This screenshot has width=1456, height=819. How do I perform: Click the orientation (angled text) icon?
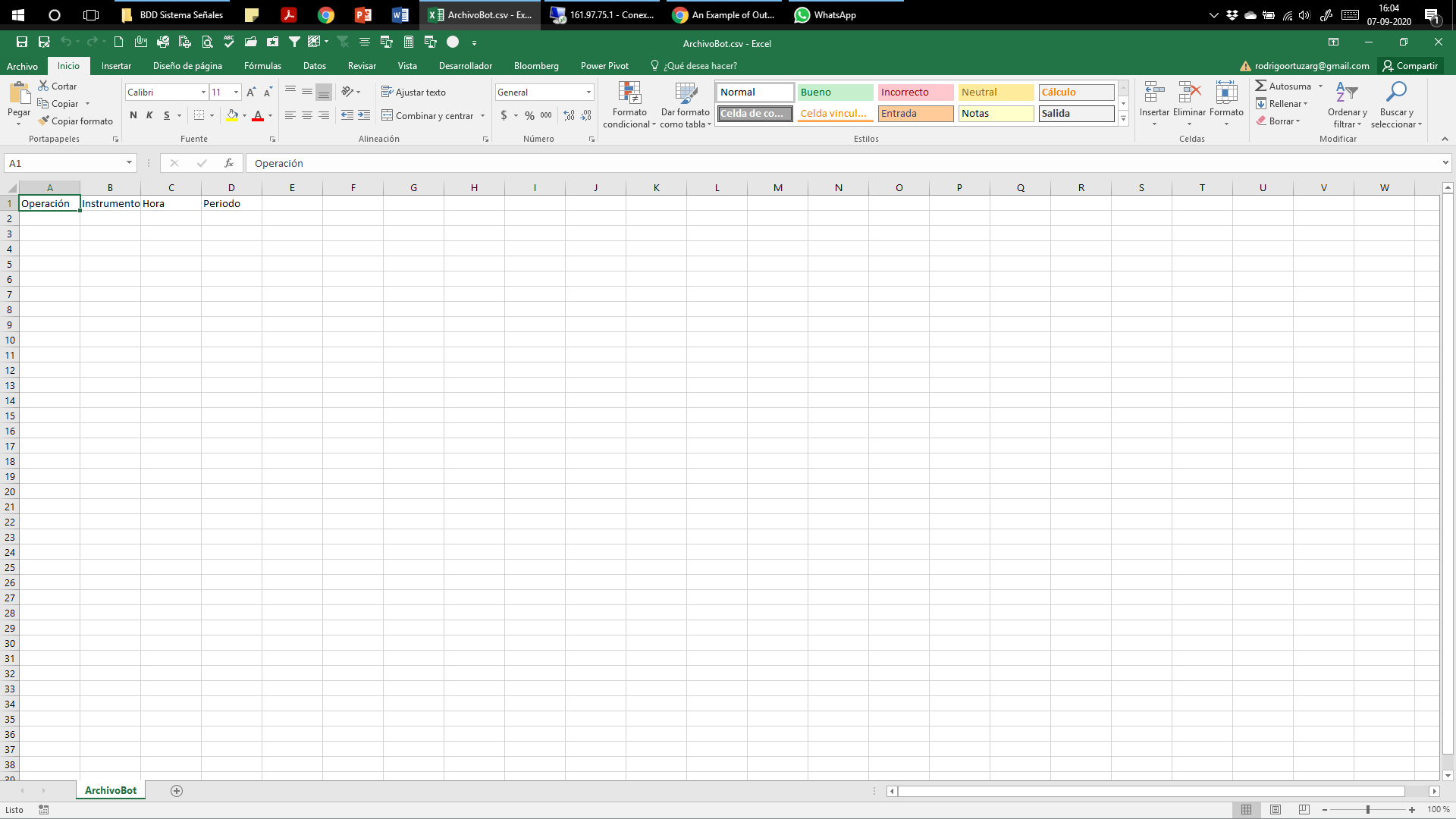pyautogui.click(x=347, y=92)
